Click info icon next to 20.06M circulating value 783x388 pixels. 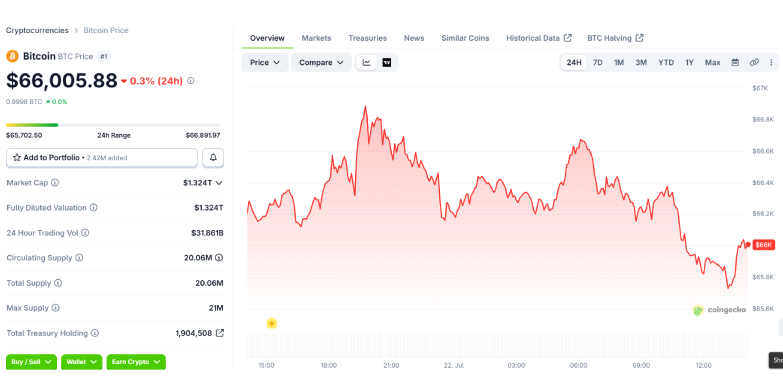click(219, 258)
